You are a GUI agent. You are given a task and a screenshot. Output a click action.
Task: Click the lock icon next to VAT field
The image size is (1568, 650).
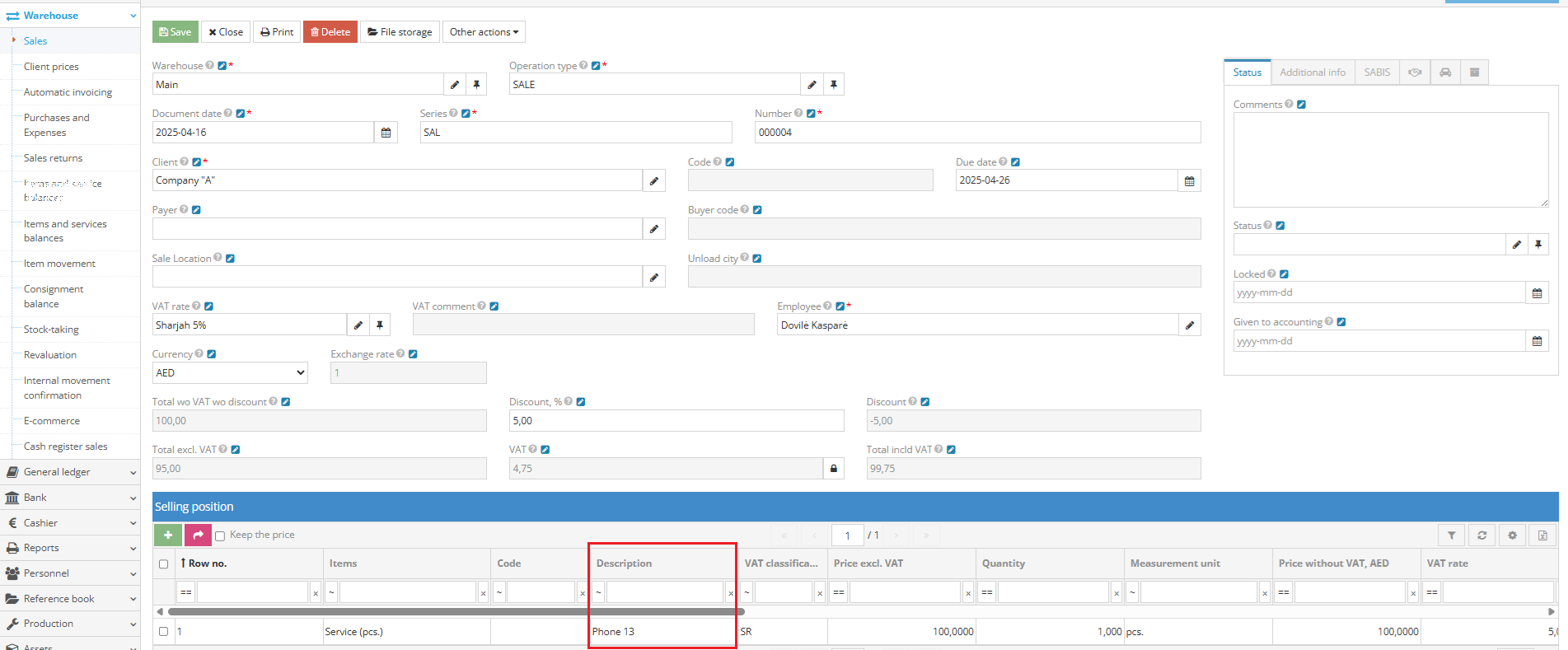click(834, 469)
